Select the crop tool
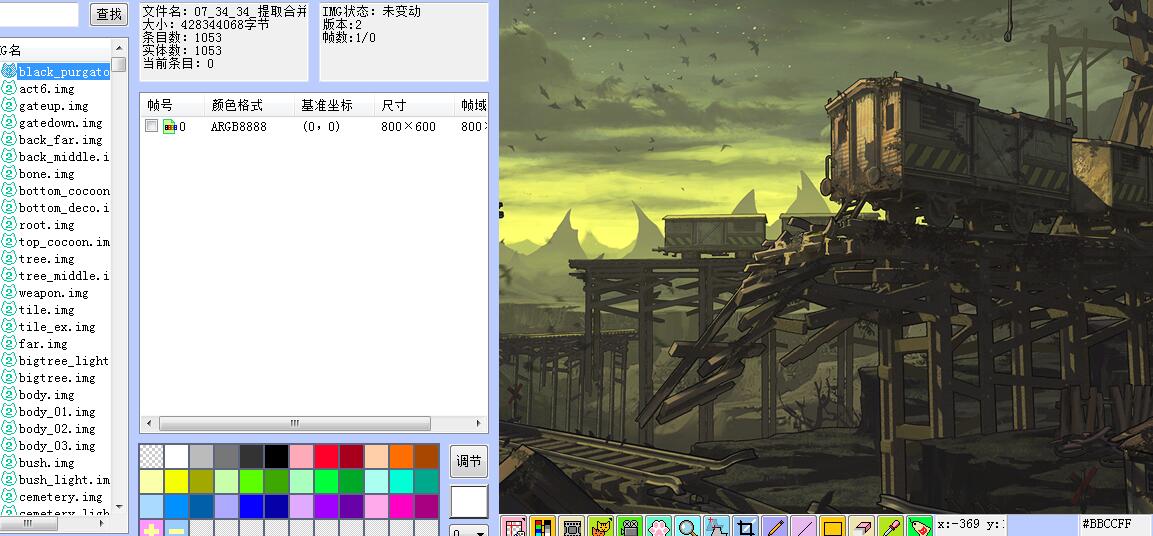The image size is (1153, 536). [x=745, y=526]
